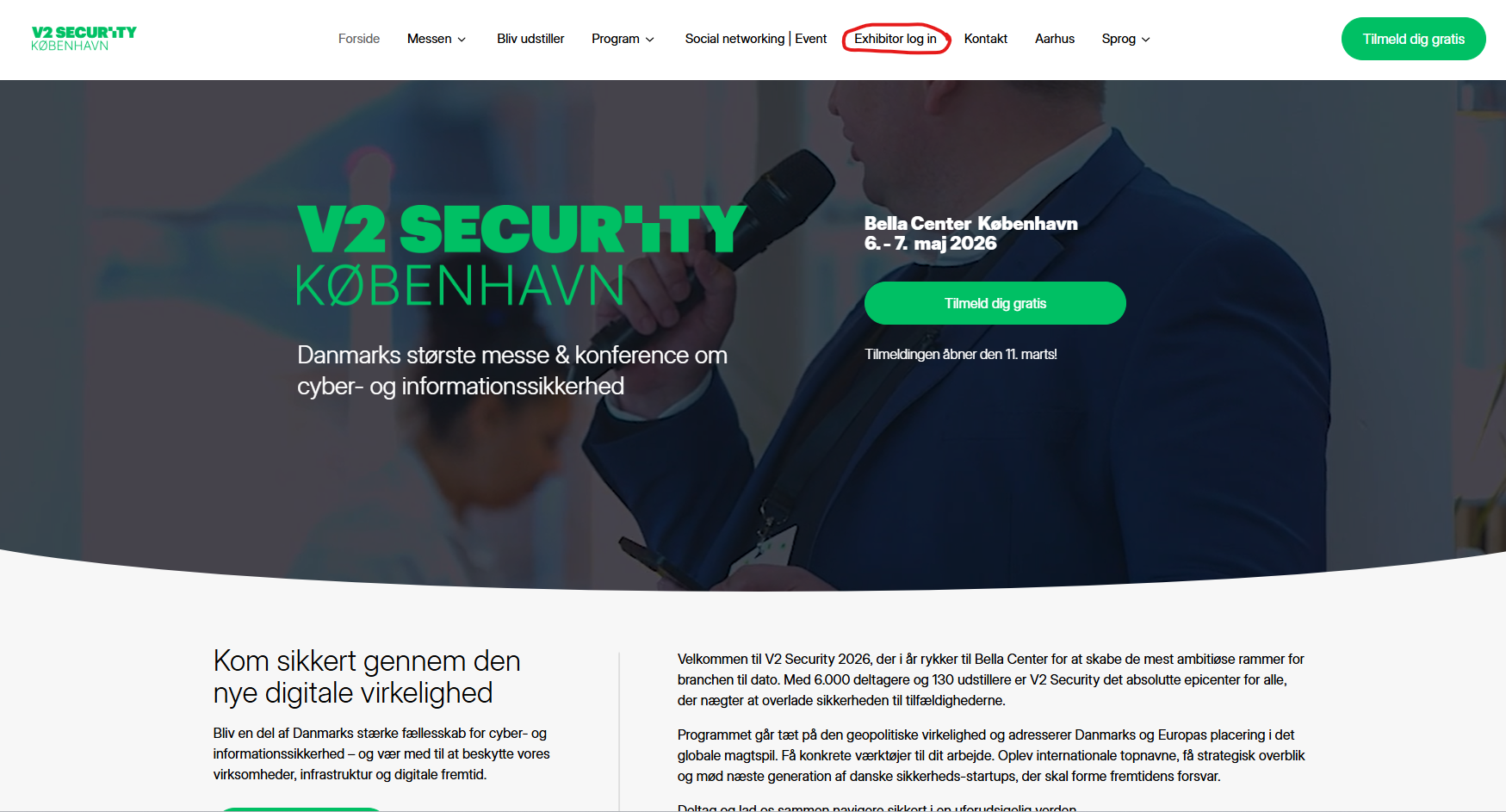This screenshot has height=812, width=1506.
Task: Click the Sprog menu label
Action: (1119, 39)
